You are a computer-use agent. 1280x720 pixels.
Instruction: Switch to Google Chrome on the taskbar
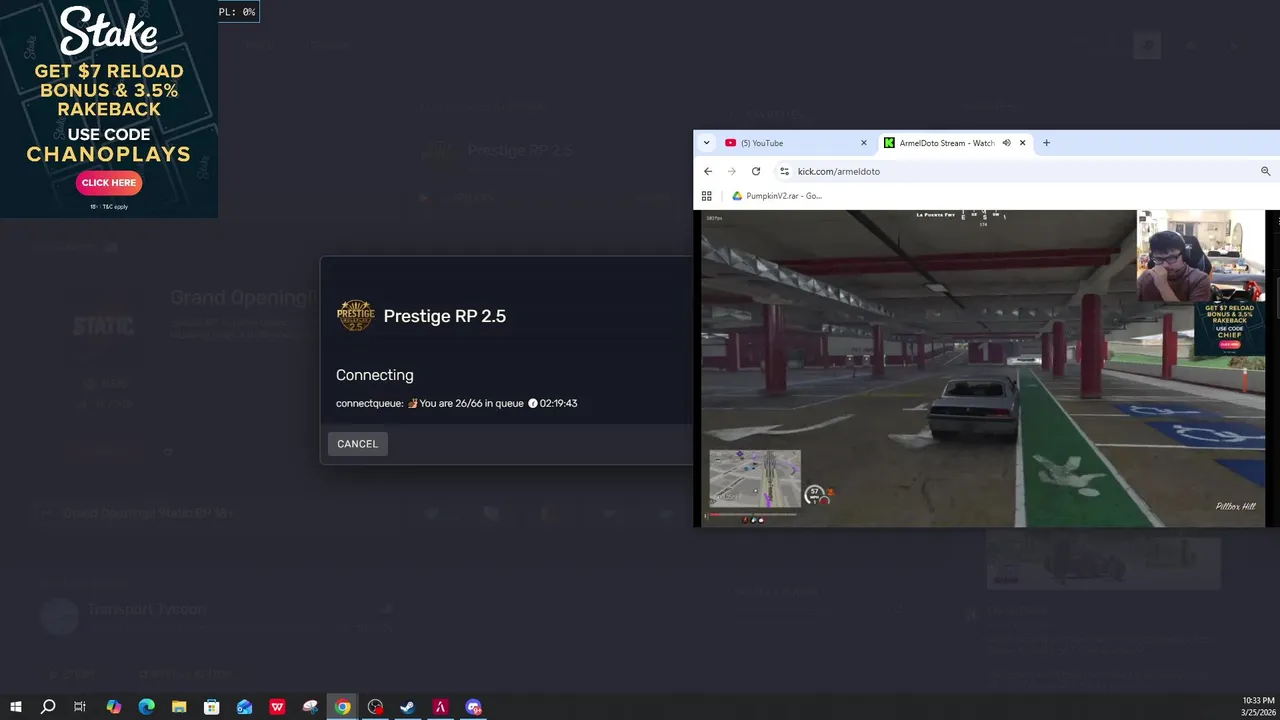tap(343, 707)
